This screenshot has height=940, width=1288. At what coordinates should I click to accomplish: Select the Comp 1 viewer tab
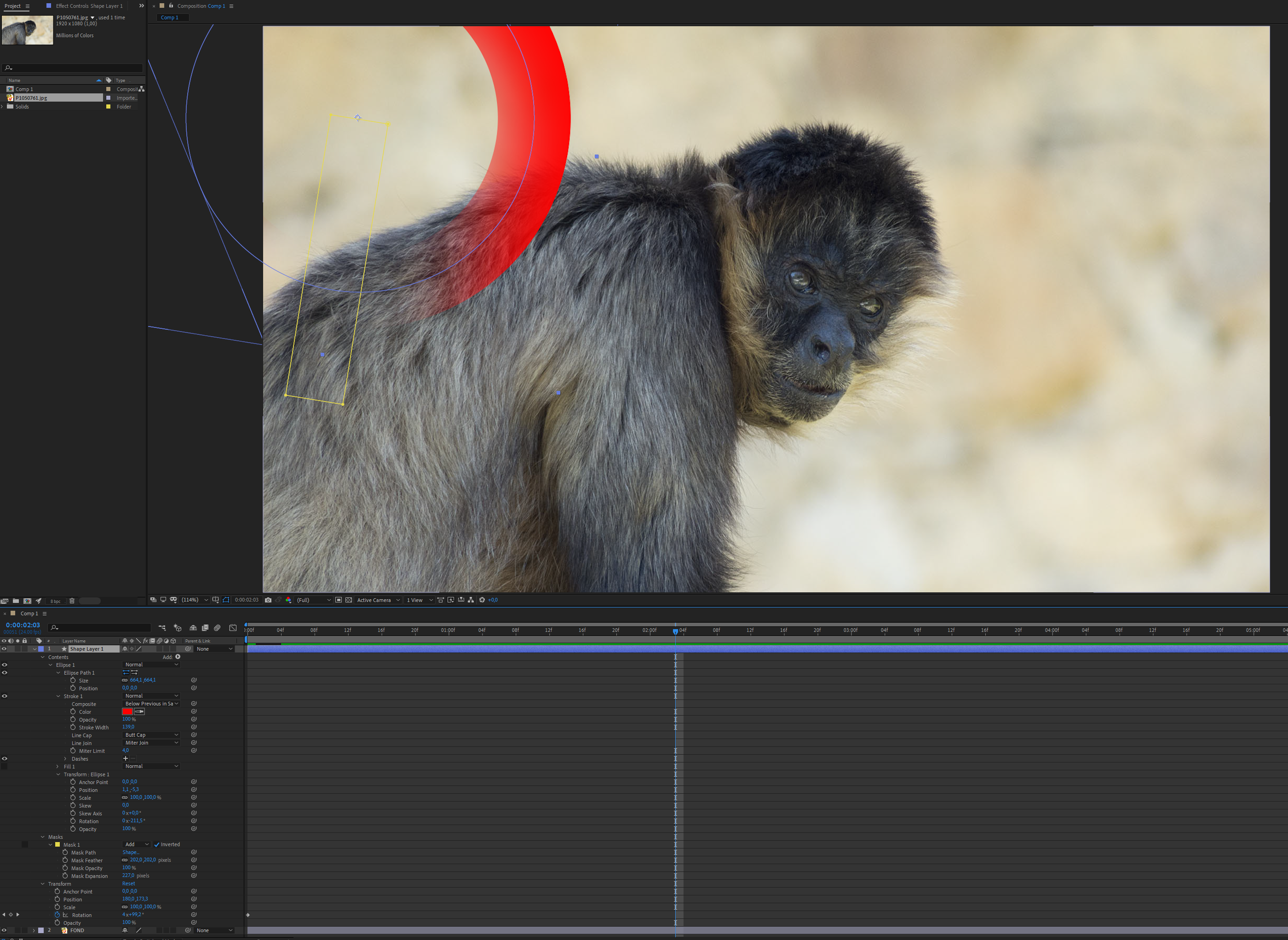click(169, 17)
